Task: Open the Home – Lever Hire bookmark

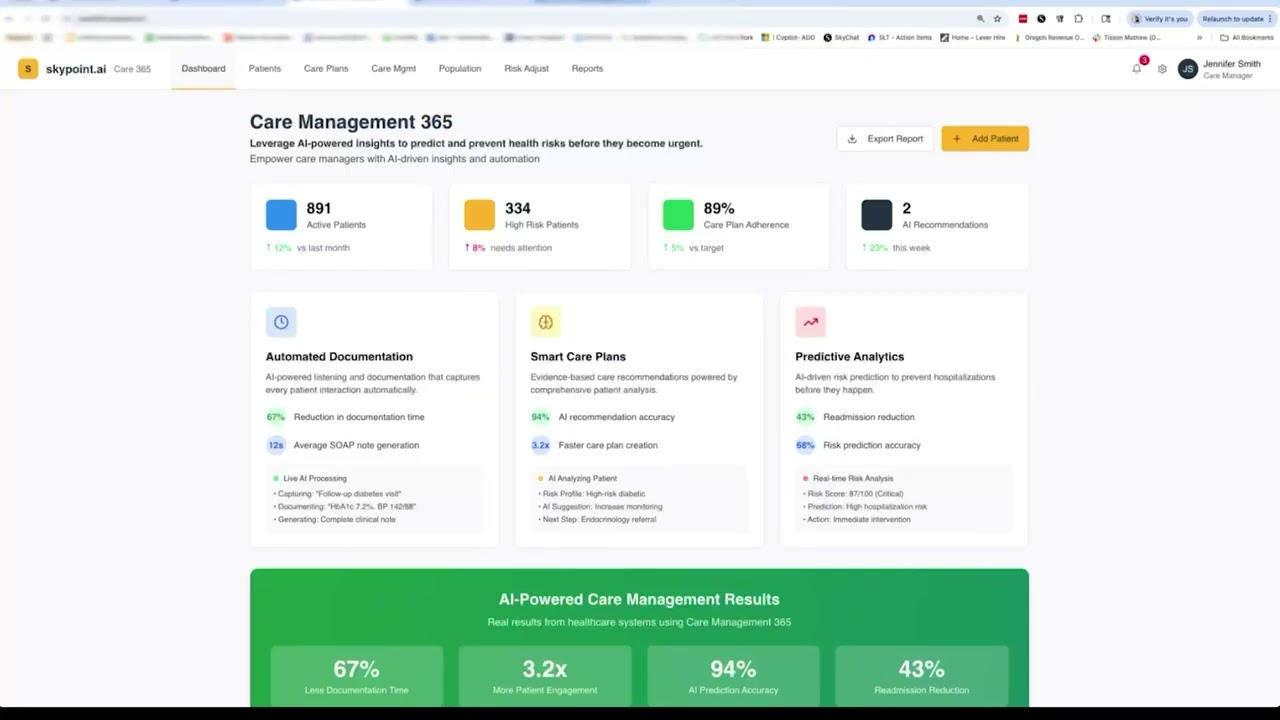Action: coord(973,38)
